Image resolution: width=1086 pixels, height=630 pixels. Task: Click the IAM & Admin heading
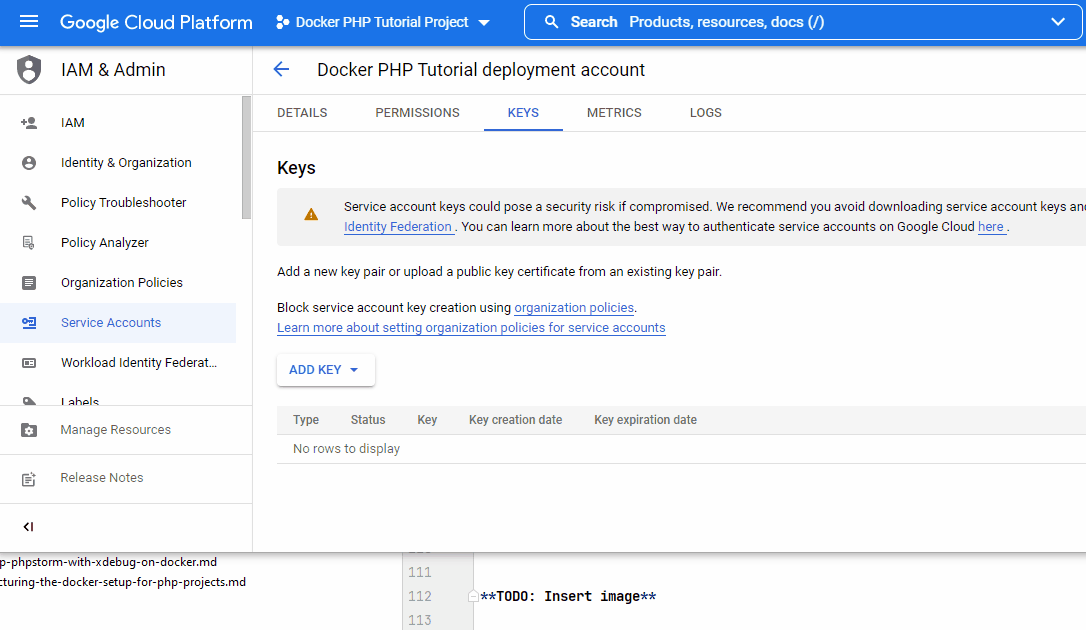pos(113,70)
